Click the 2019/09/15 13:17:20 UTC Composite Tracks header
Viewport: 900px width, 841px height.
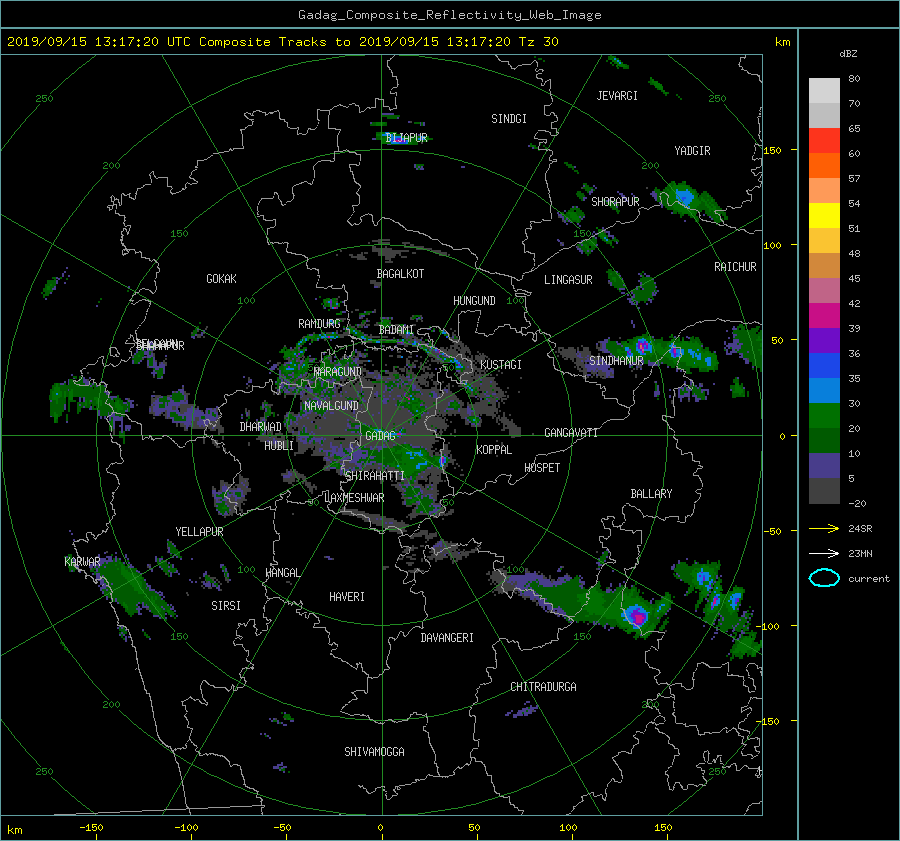[x=282, y=42]
